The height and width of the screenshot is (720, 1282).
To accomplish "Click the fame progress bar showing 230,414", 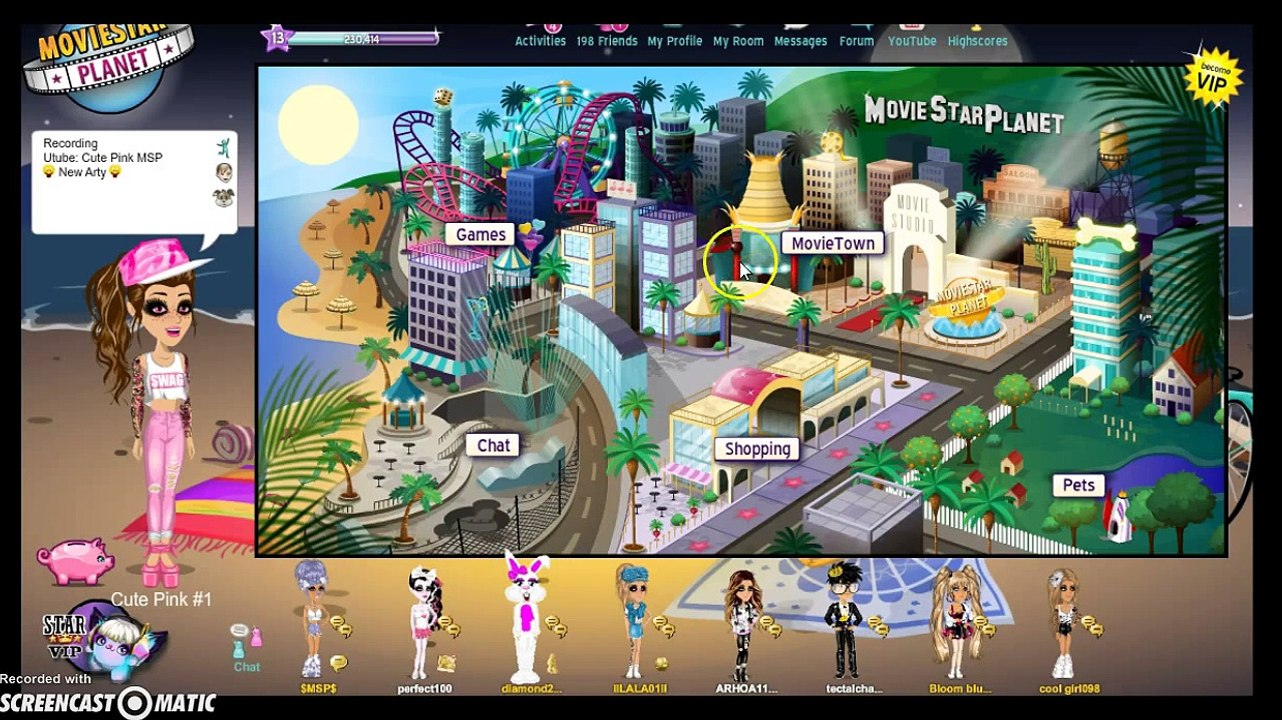I will [x=364, y=39].
